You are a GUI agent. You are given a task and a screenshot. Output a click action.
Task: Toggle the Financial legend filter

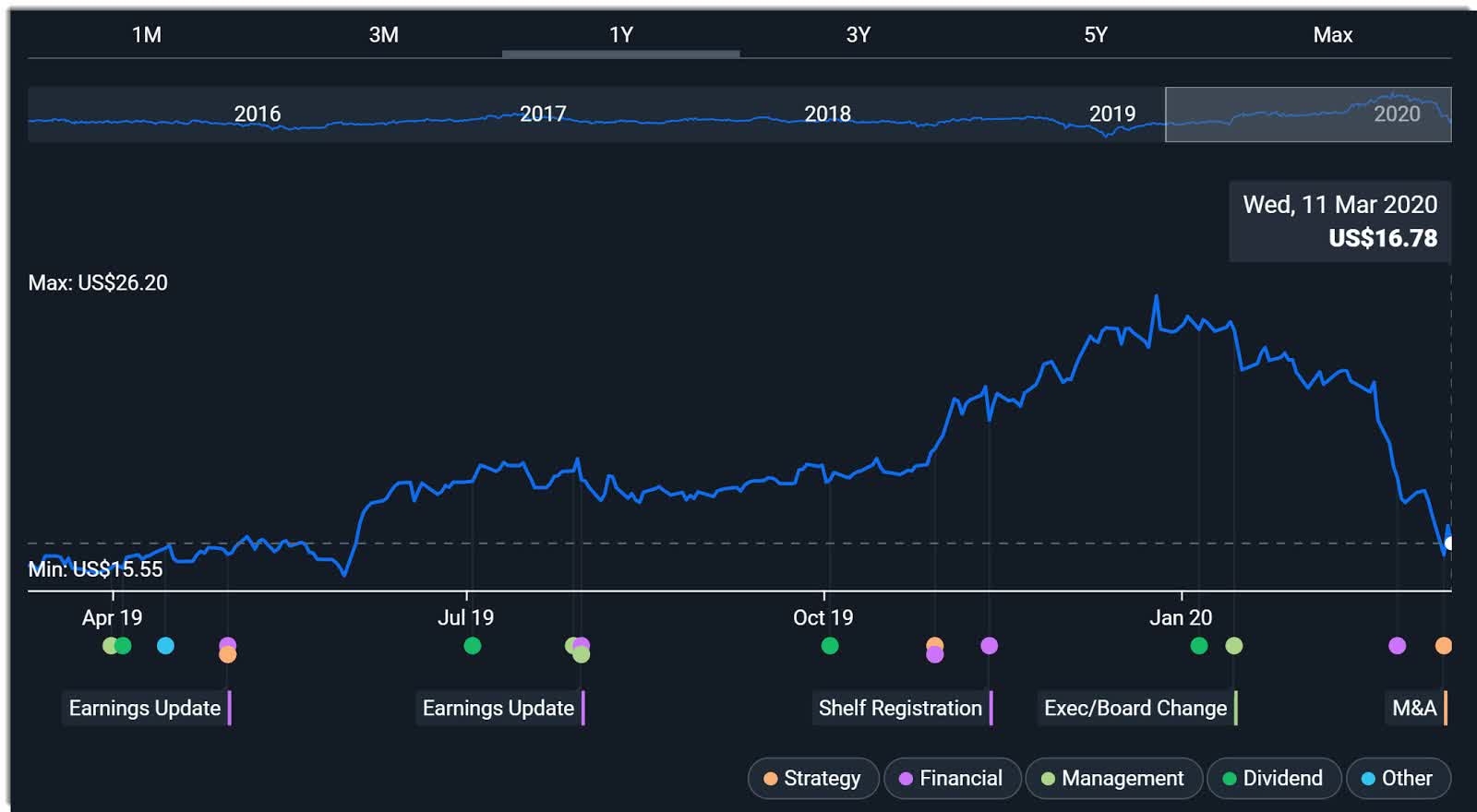coord(952,778)
